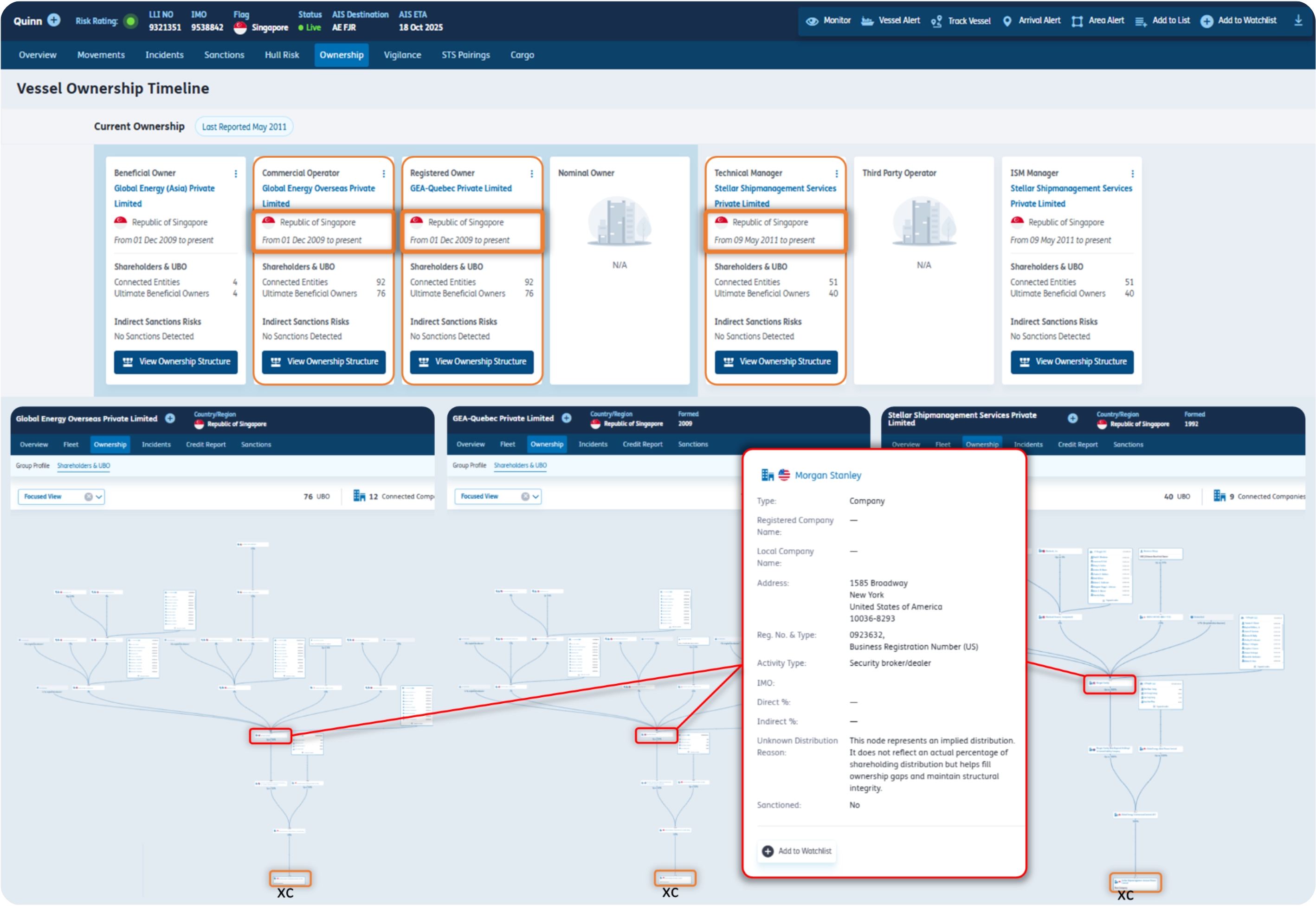Open the Morgan Stanley company link
1316x906 pixels.
[x=827, y=475]
